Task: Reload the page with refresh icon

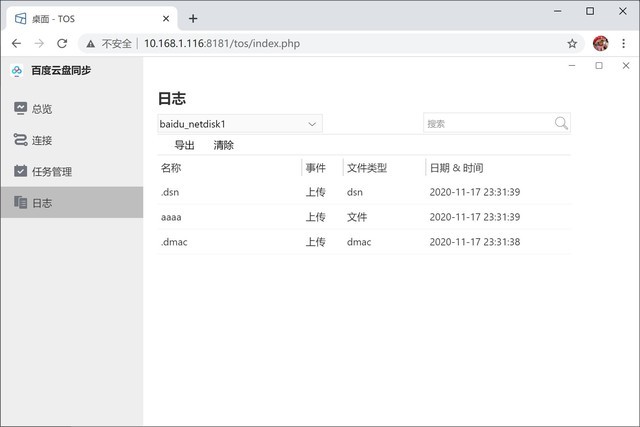Action: (62, 43)
